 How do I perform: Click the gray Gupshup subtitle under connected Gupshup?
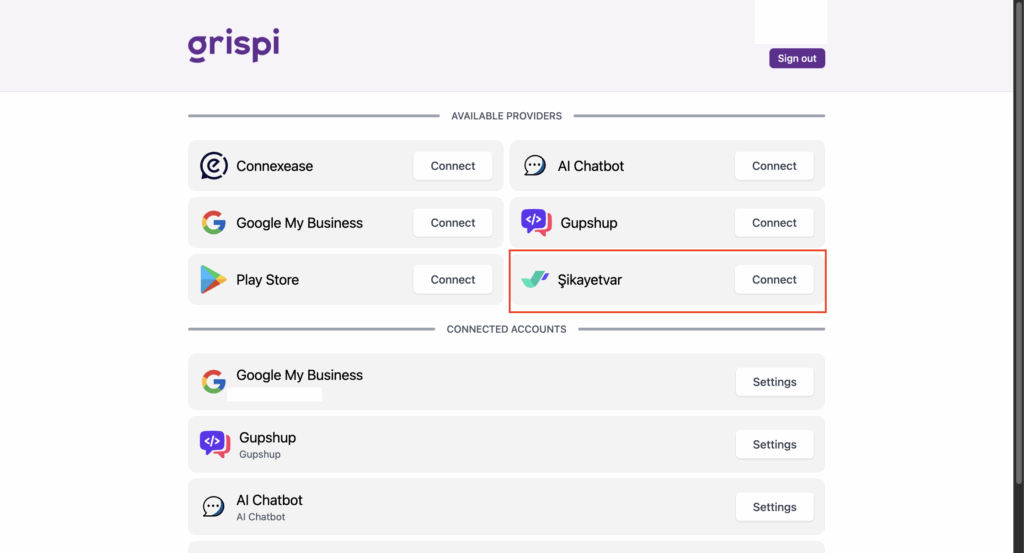click(x=260, y=454)
